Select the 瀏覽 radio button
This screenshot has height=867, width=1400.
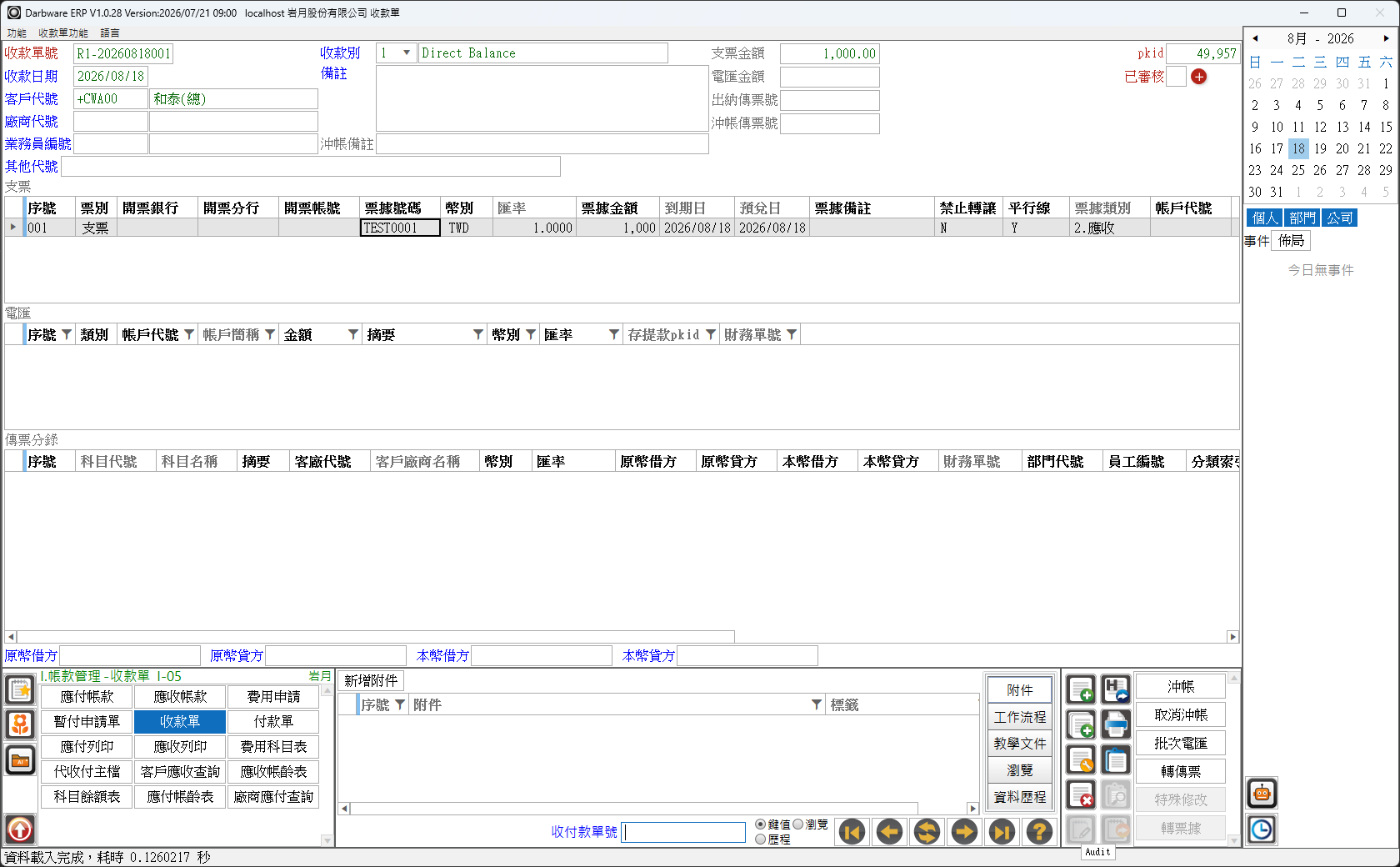(797, 824)
